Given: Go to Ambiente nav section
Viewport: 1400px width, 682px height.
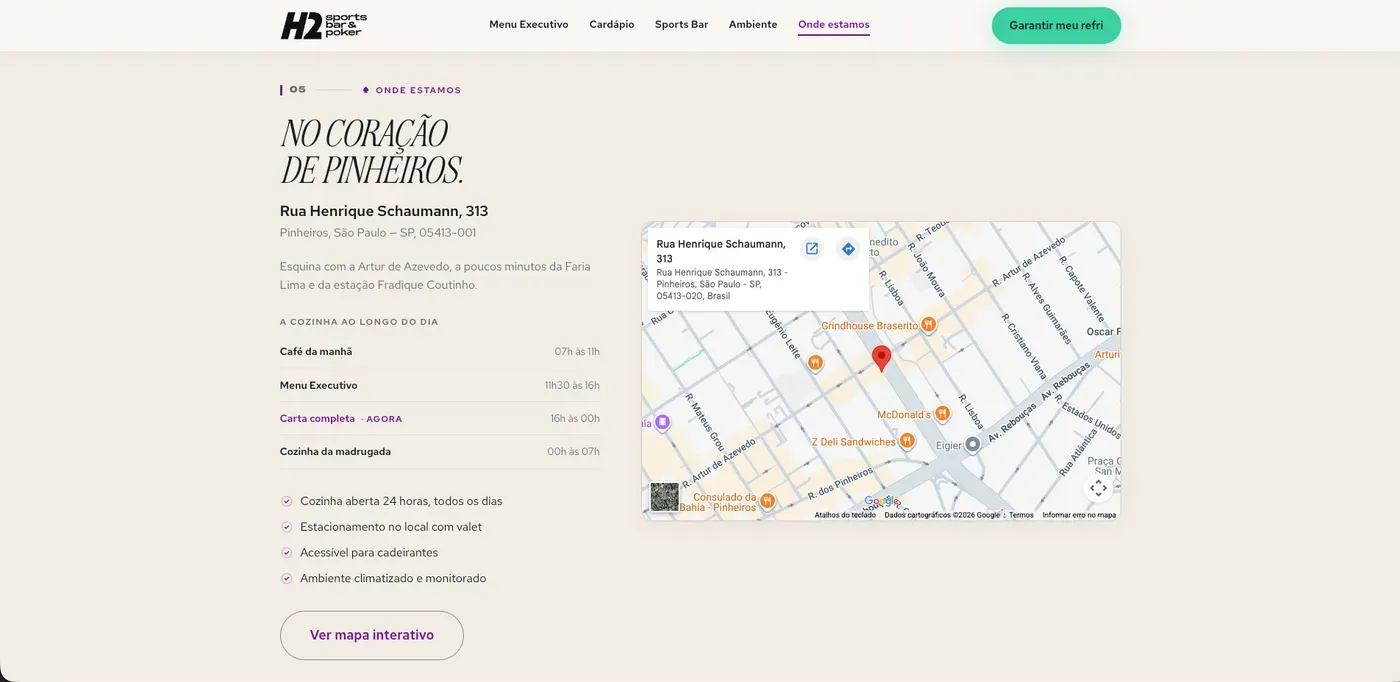Looking at the screenshot, I should tap(753, 25).
